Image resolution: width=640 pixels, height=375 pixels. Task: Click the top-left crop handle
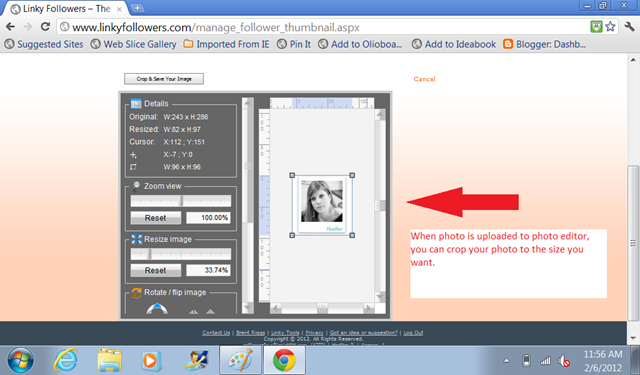[x=292, y=175]
